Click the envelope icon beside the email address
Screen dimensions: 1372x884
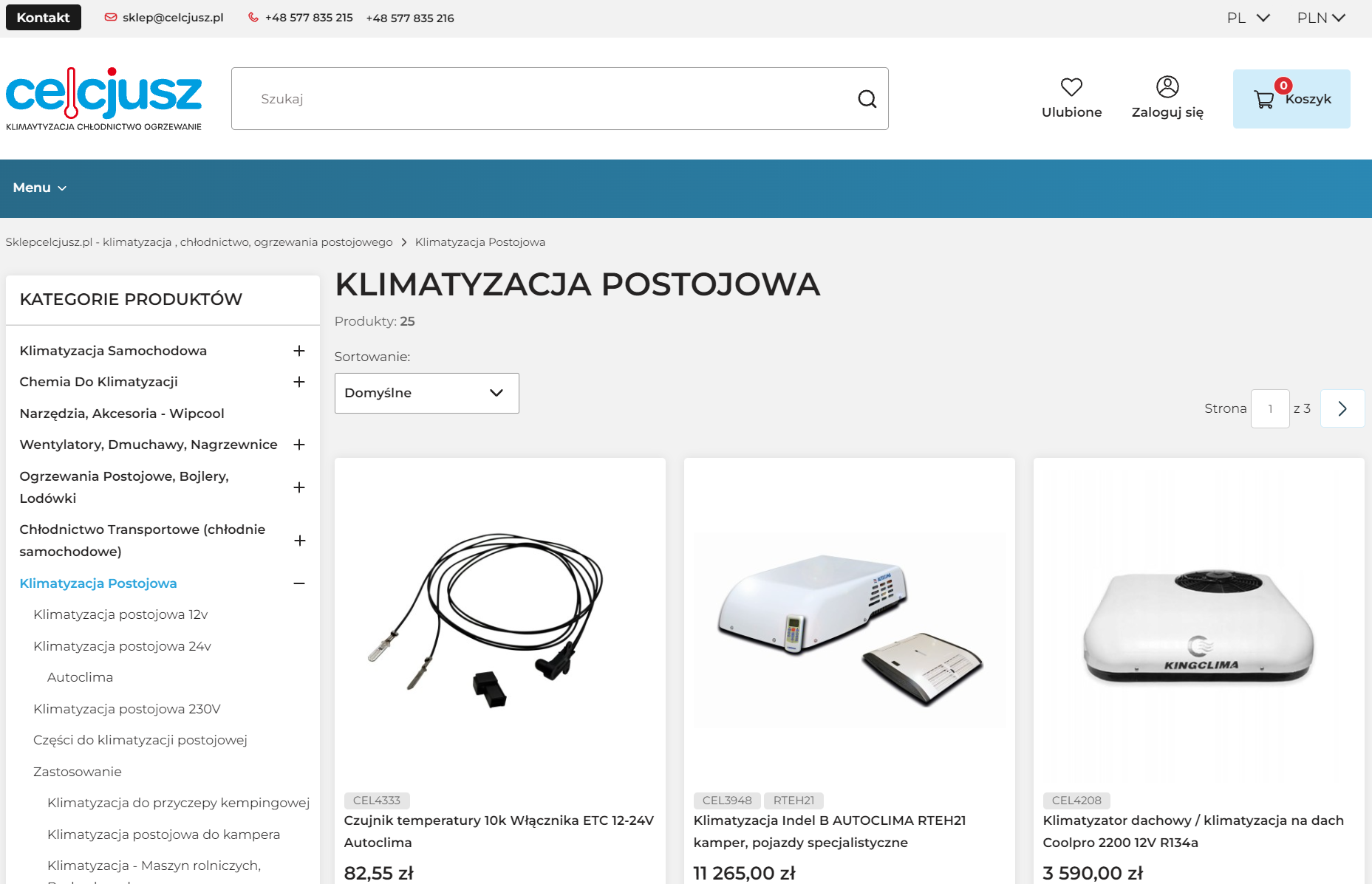click(x=110, y=17)
